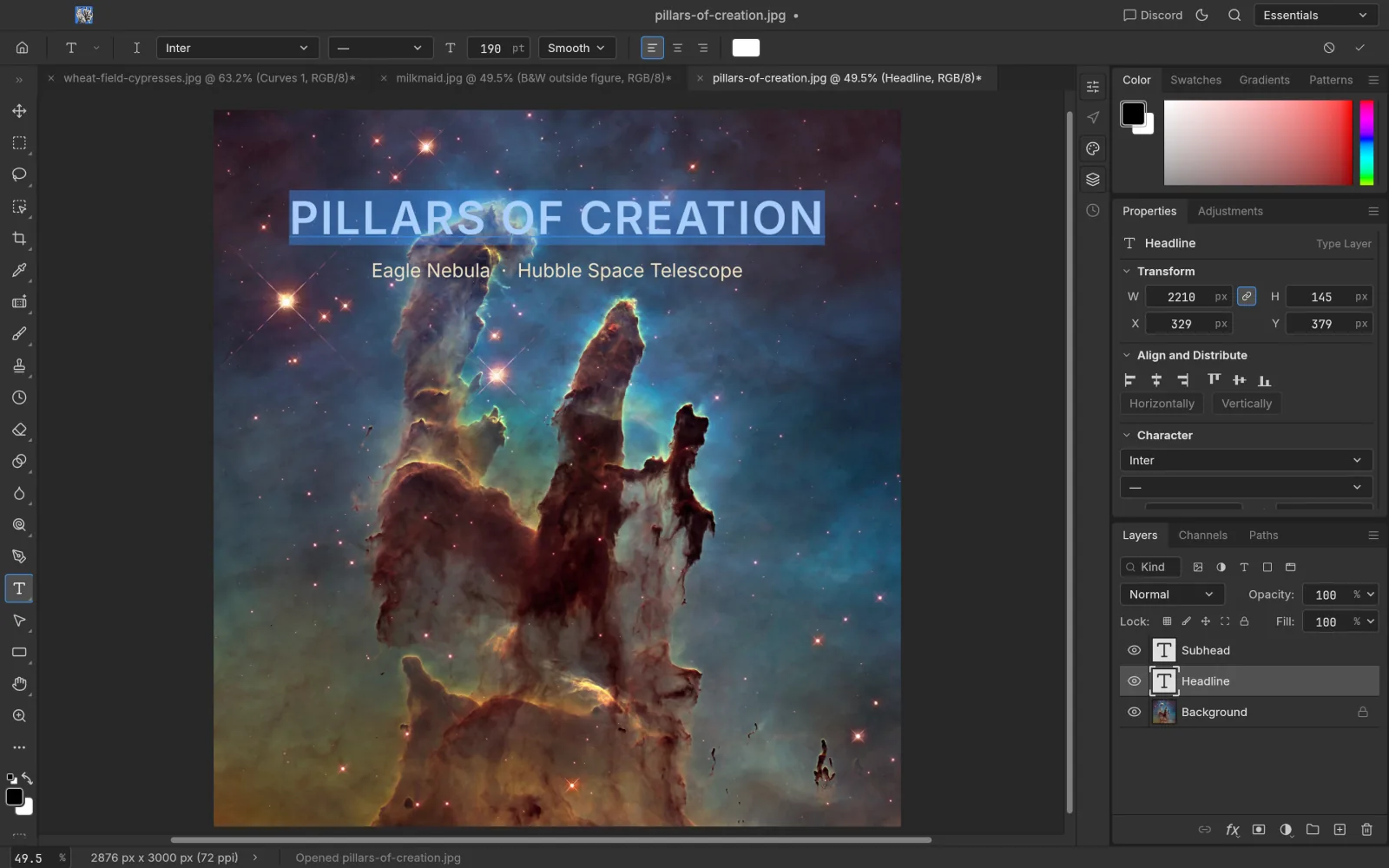Open the Discord link
This screenshot has width=1389, height=868.
1153,16
